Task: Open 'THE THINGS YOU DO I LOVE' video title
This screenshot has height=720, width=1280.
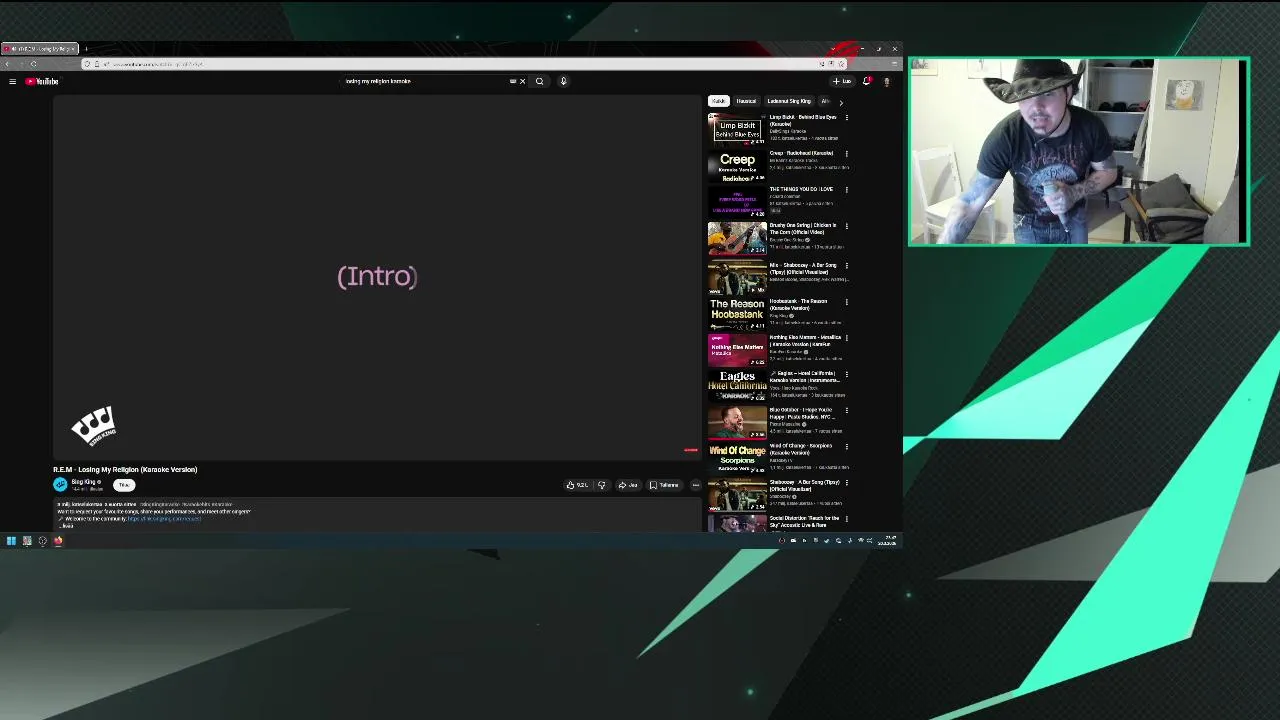Action: coord(801,189)
